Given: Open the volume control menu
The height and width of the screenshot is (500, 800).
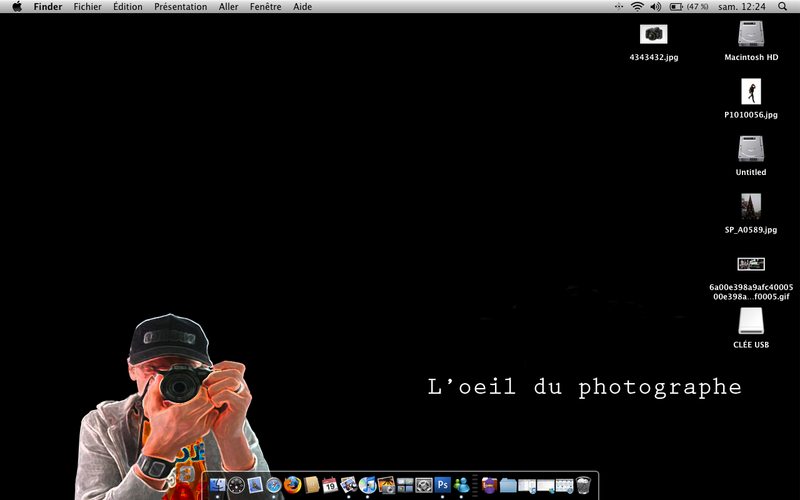Looking at the screenshot, I should [656, 7].
